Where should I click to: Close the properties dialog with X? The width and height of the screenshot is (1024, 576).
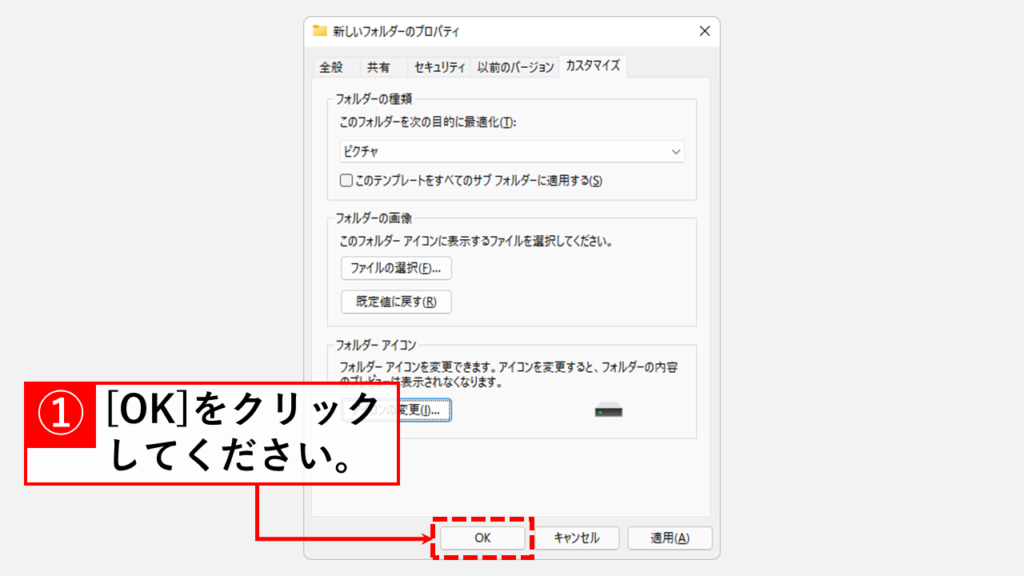coord(704,31)
